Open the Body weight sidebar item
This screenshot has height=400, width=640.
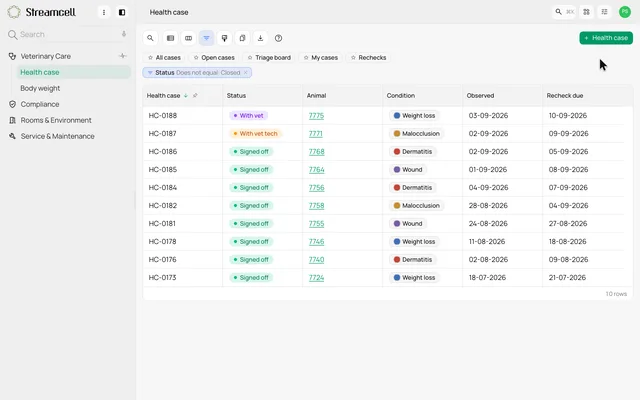[x=40, y=88]
